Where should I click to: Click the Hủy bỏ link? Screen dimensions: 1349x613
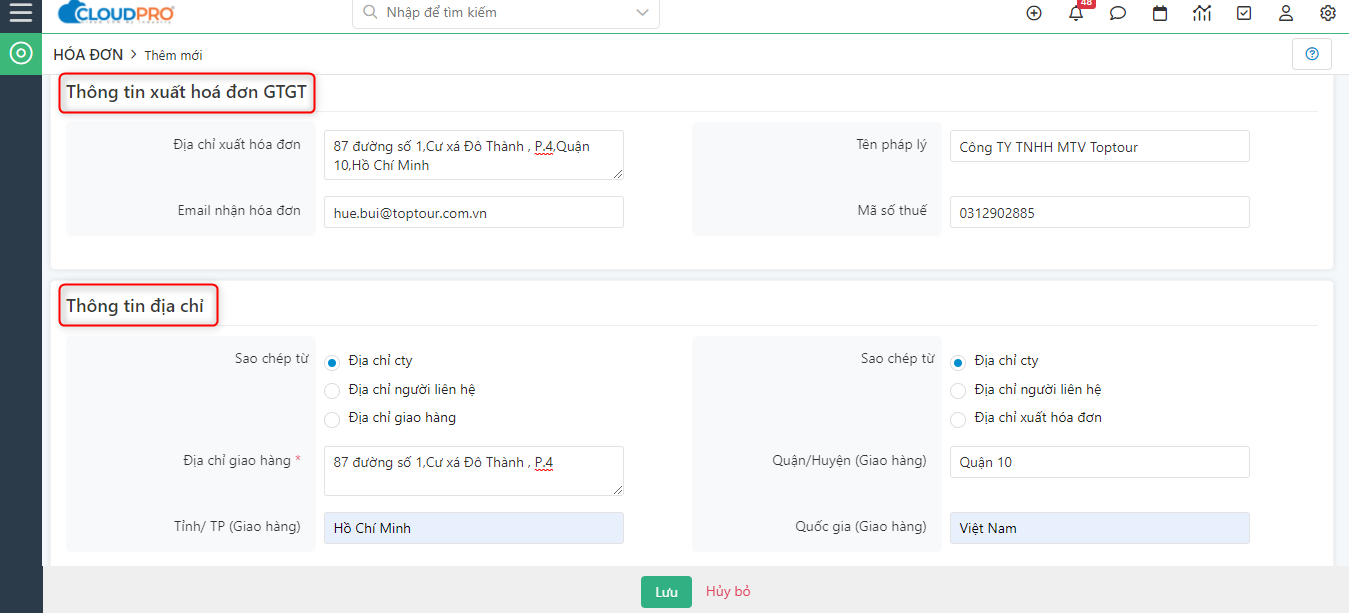coord(728,592)
